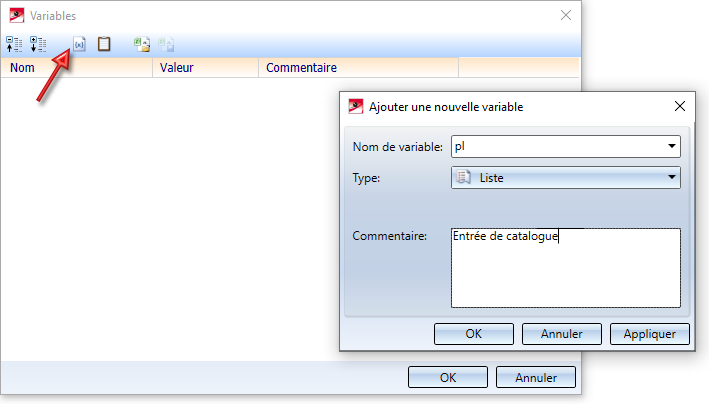Click the clipboard paste icon

point(104,44)
